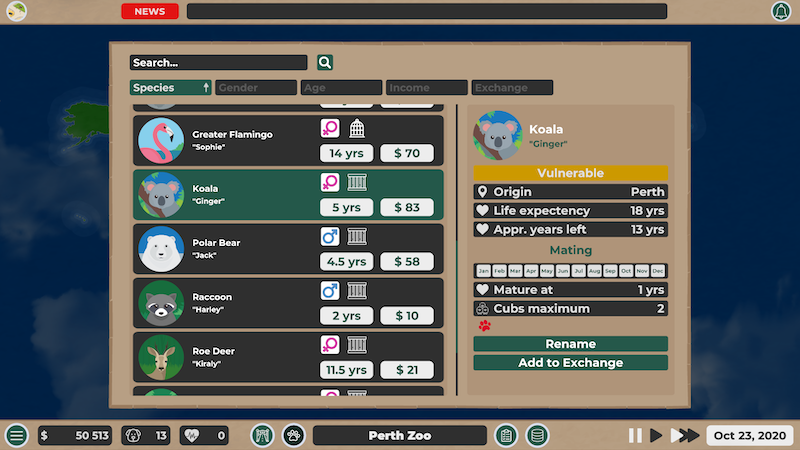The width and height of the screenshot is (800, 450).
Task: Sort the animal list by Gender
Action: pyautogui.click(x=255, y=88)
